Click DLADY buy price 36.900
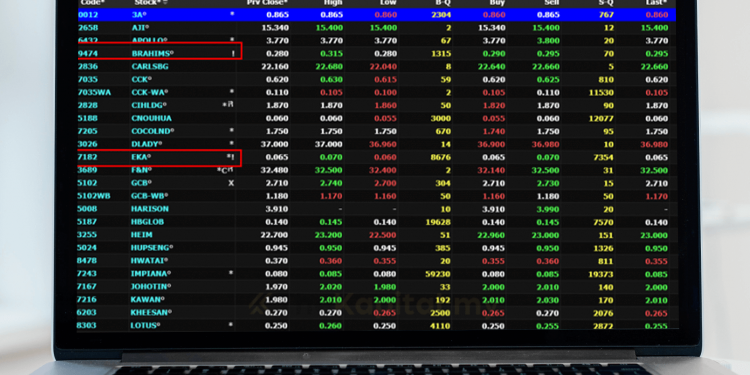The height and width of the screenshot is (375, 750). click(491, 144)
